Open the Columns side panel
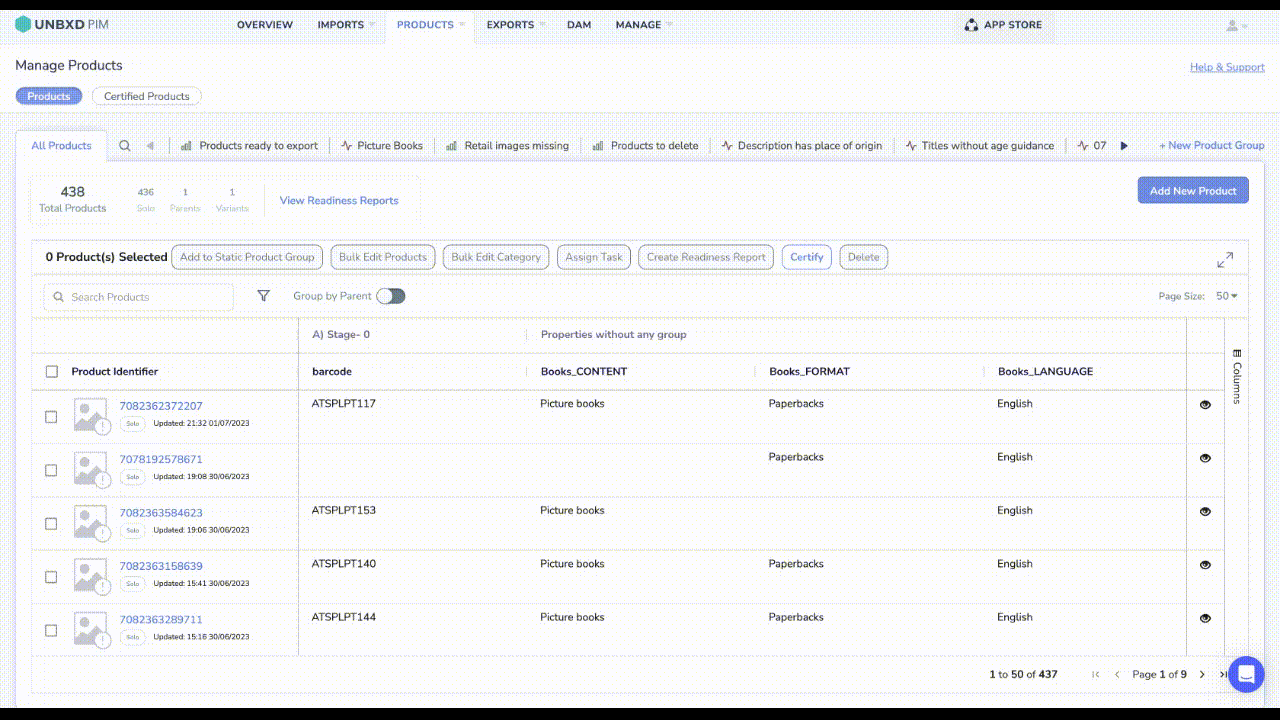 point(1237,376)
